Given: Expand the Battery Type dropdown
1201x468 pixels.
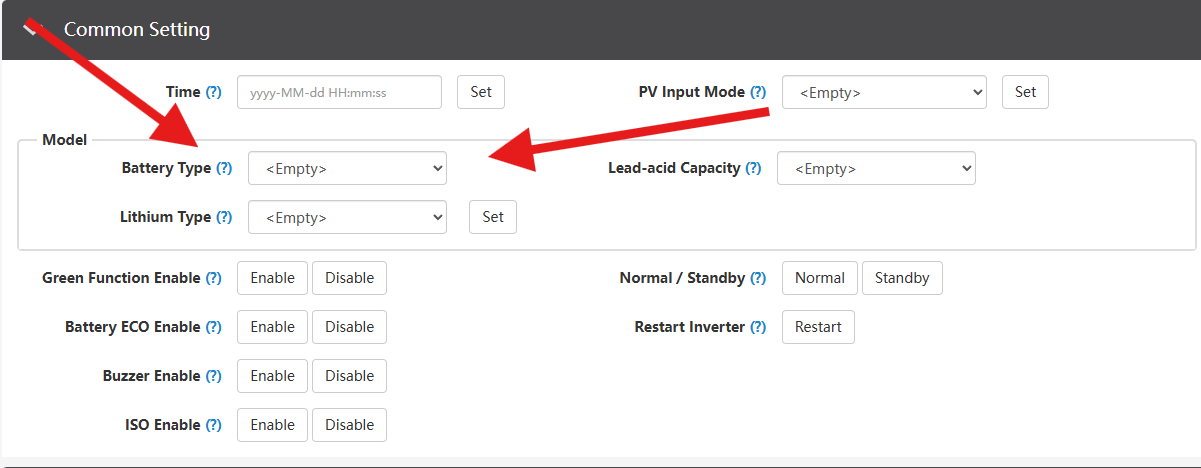Looking at the screenshot, I should pos(347,168).
